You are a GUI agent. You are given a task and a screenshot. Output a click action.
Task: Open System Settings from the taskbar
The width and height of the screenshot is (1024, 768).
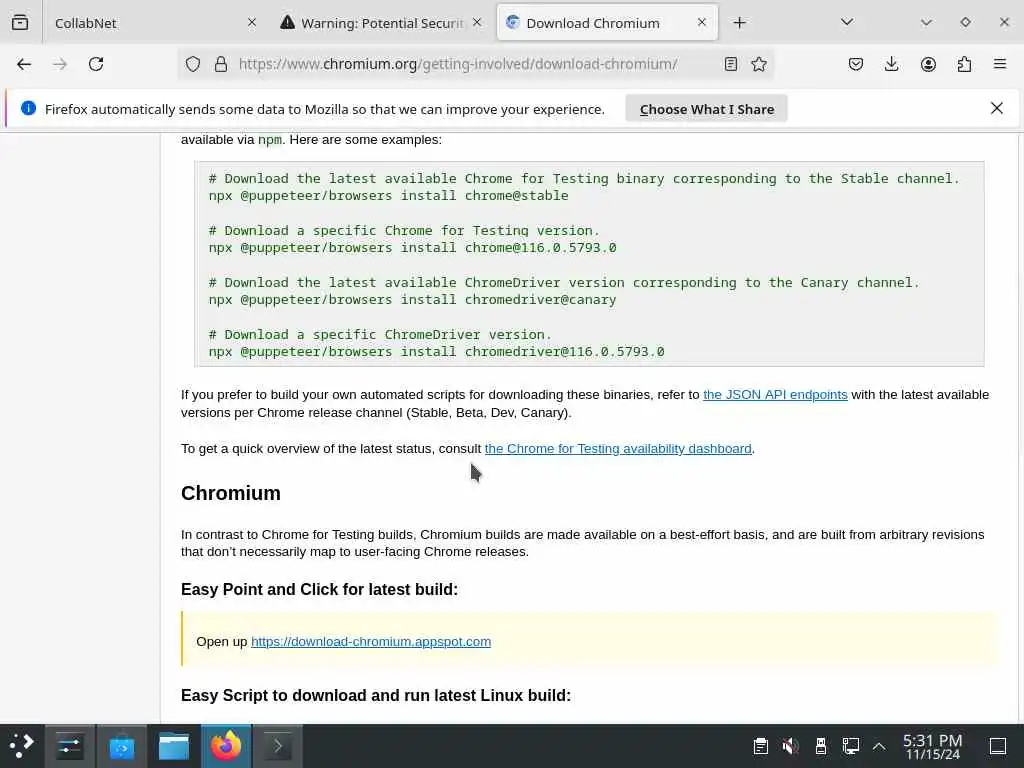[69, 746]
